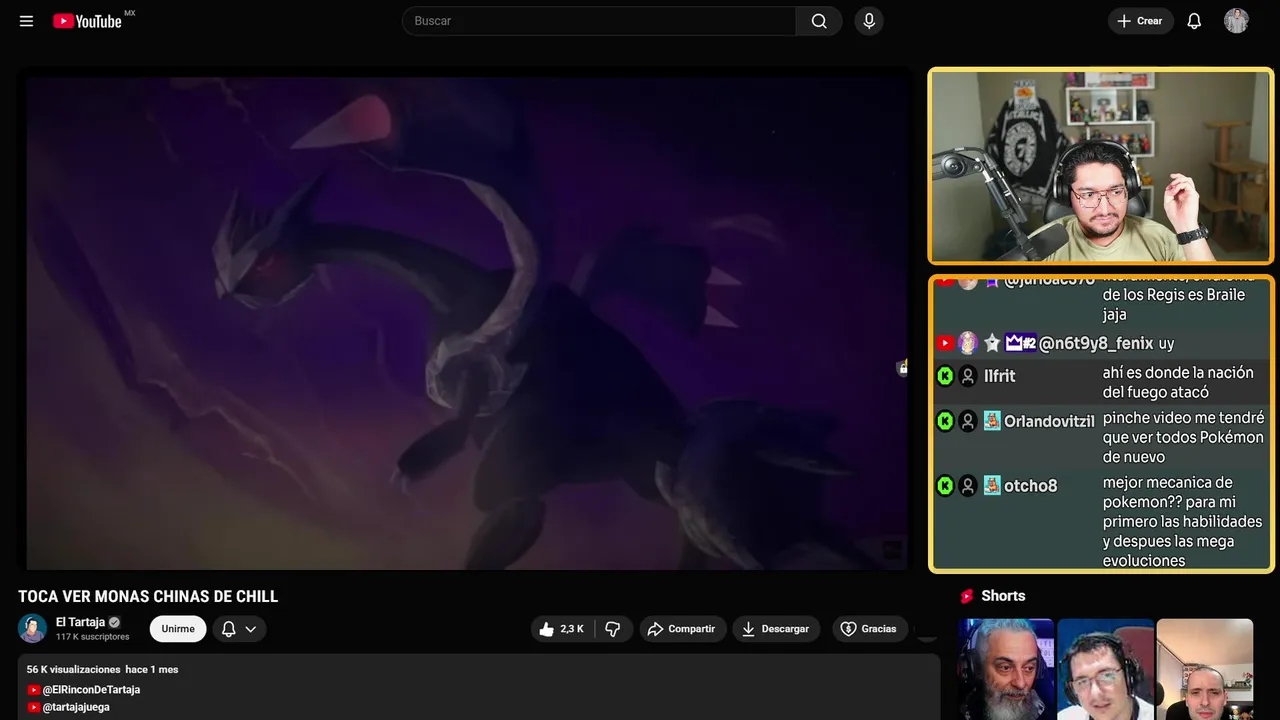
Task: Like the video with thumbs up
Action: click(562, 629)
